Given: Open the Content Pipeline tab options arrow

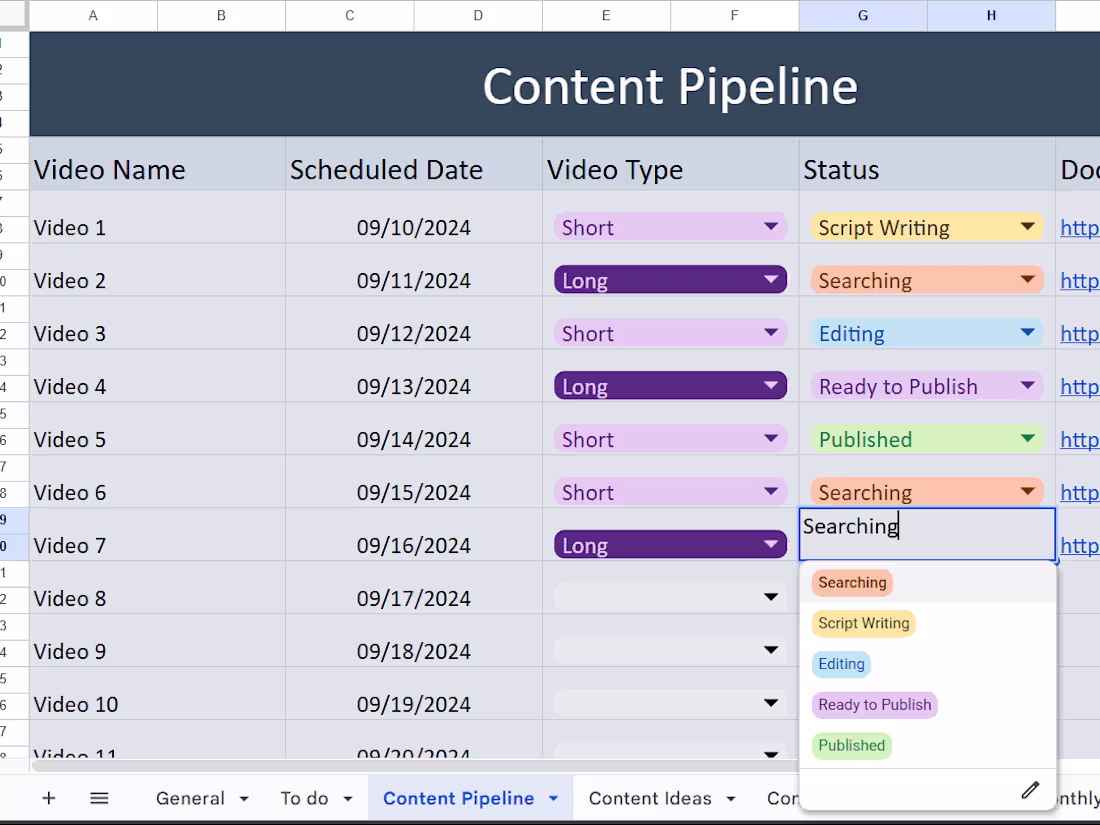Looking at the screenshot, I should tap(553, 798).
